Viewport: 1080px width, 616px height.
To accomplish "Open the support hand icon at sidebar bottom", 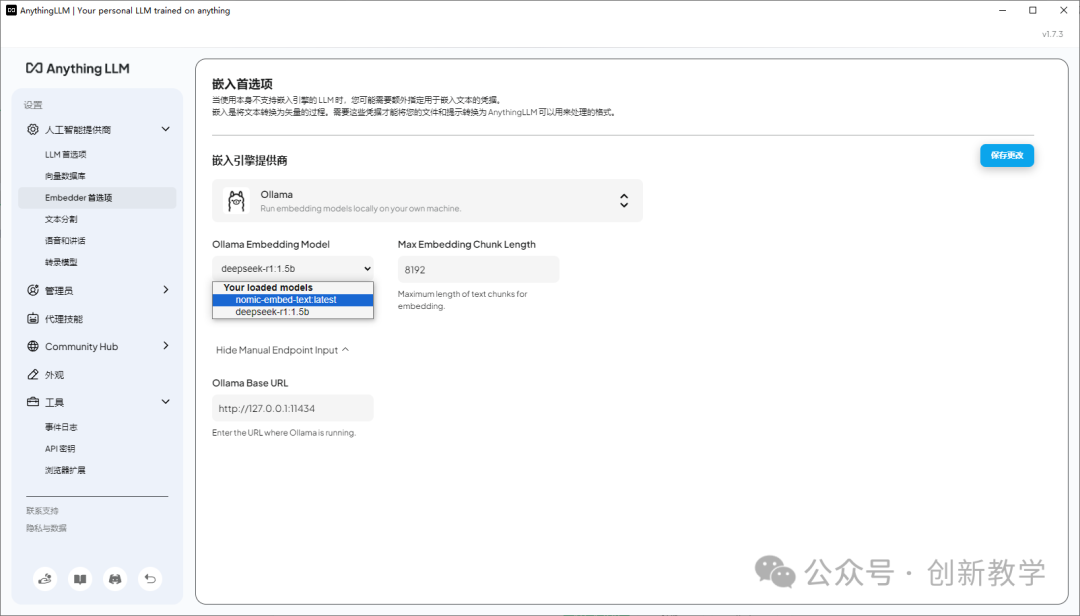I will [45, 579].
